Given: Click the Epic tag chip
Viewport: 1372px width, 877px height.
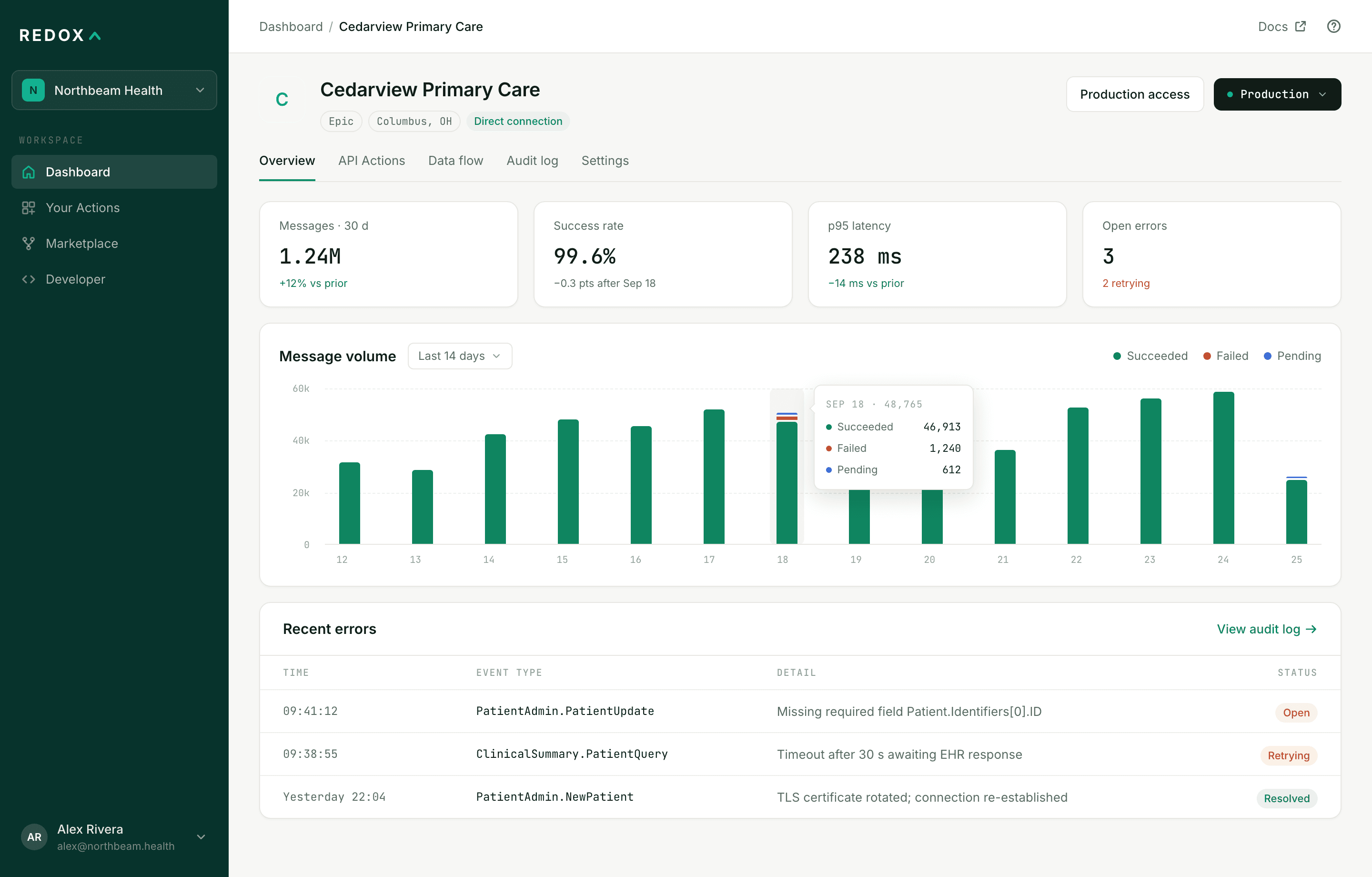Looking at the screenshot, I should point(341,122).
